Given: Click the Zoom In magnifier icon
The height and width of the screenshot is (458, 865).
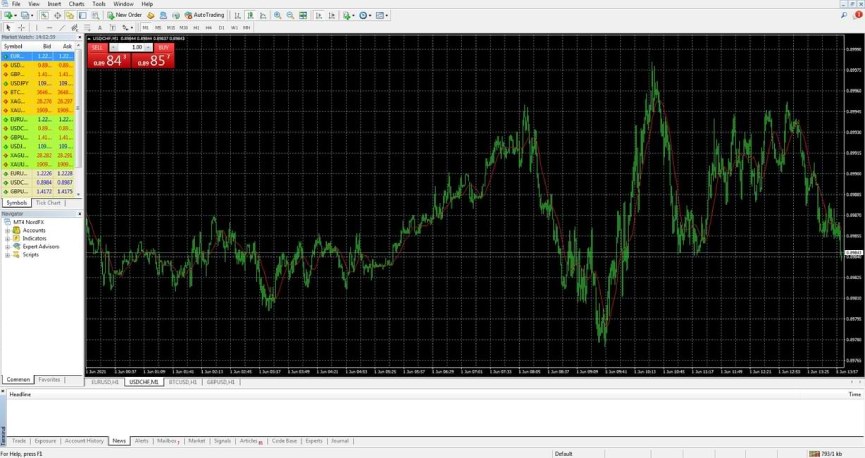Looking at the screenshot, I should [277, 15].
